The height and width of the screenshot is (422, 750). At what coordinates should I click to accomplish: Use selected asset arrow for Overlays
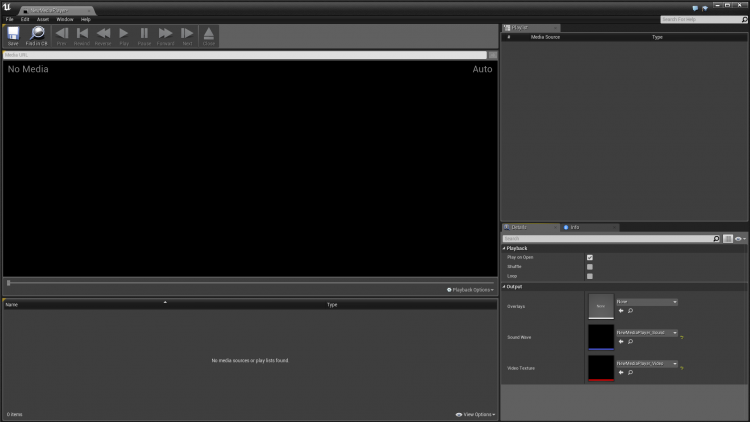[x=621, y=311]
